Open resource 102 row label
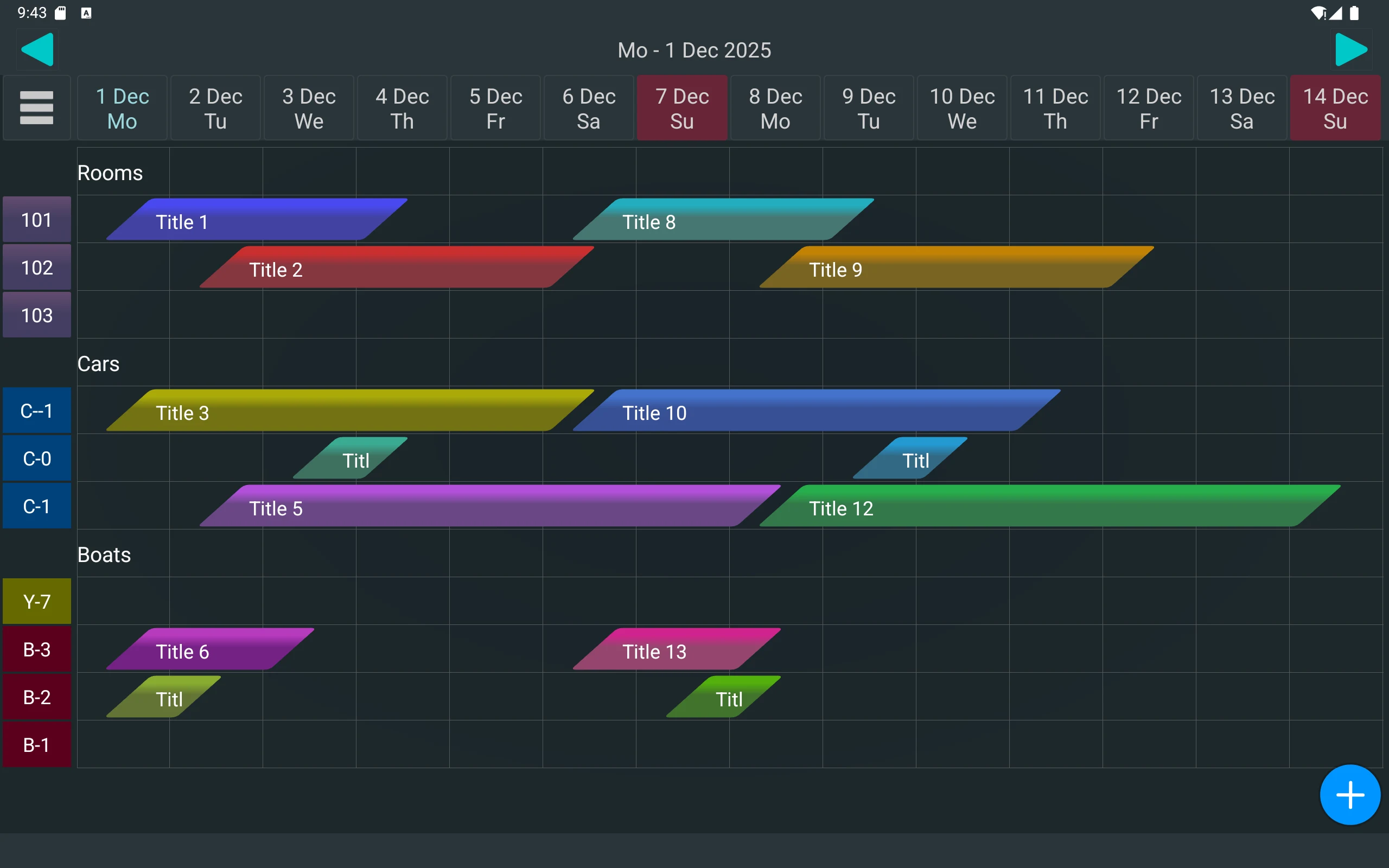The image size is (1389, 868). tap(37, 267)
